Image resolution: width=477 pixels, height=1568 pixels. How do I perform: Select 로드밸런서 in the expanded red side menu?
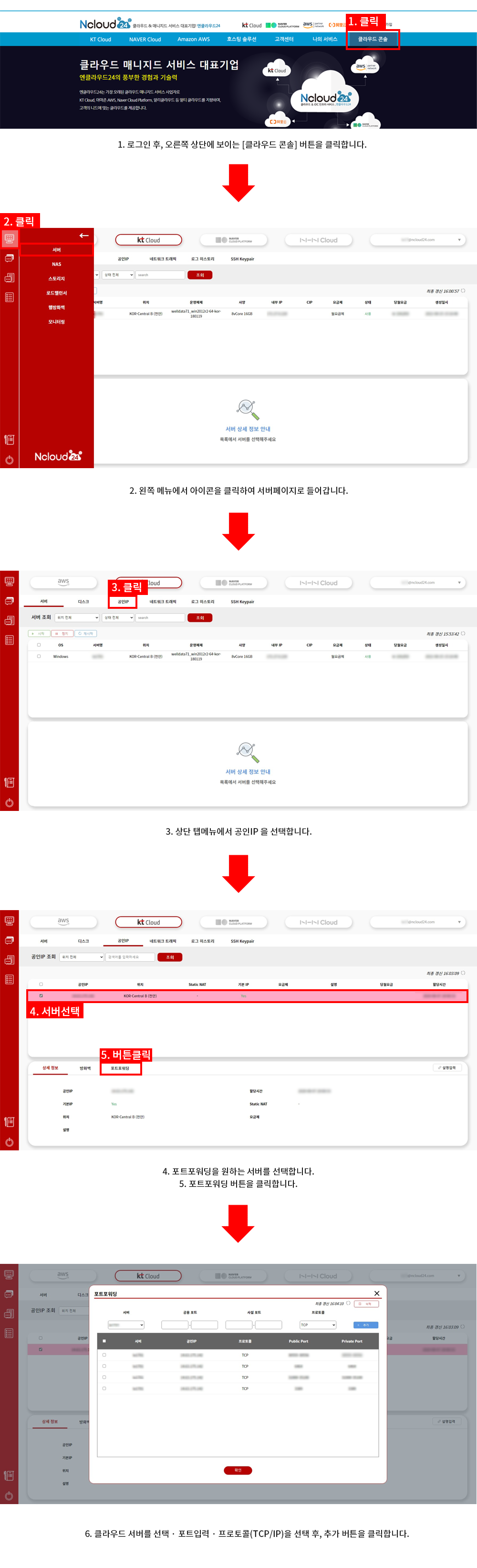point(56,293)
